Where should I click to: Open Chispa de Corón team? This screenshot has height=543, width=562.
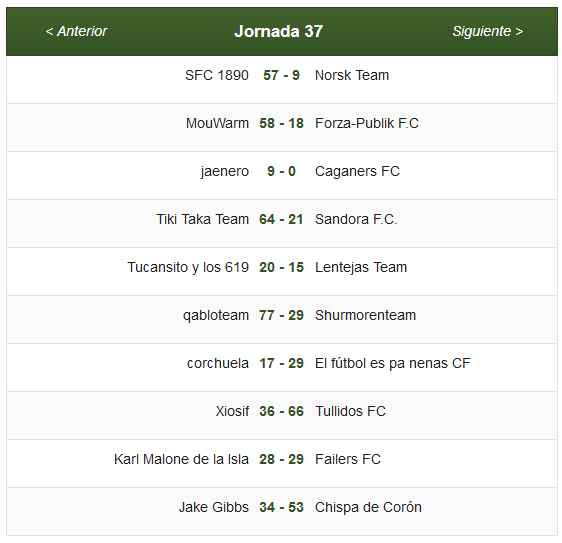368,508
